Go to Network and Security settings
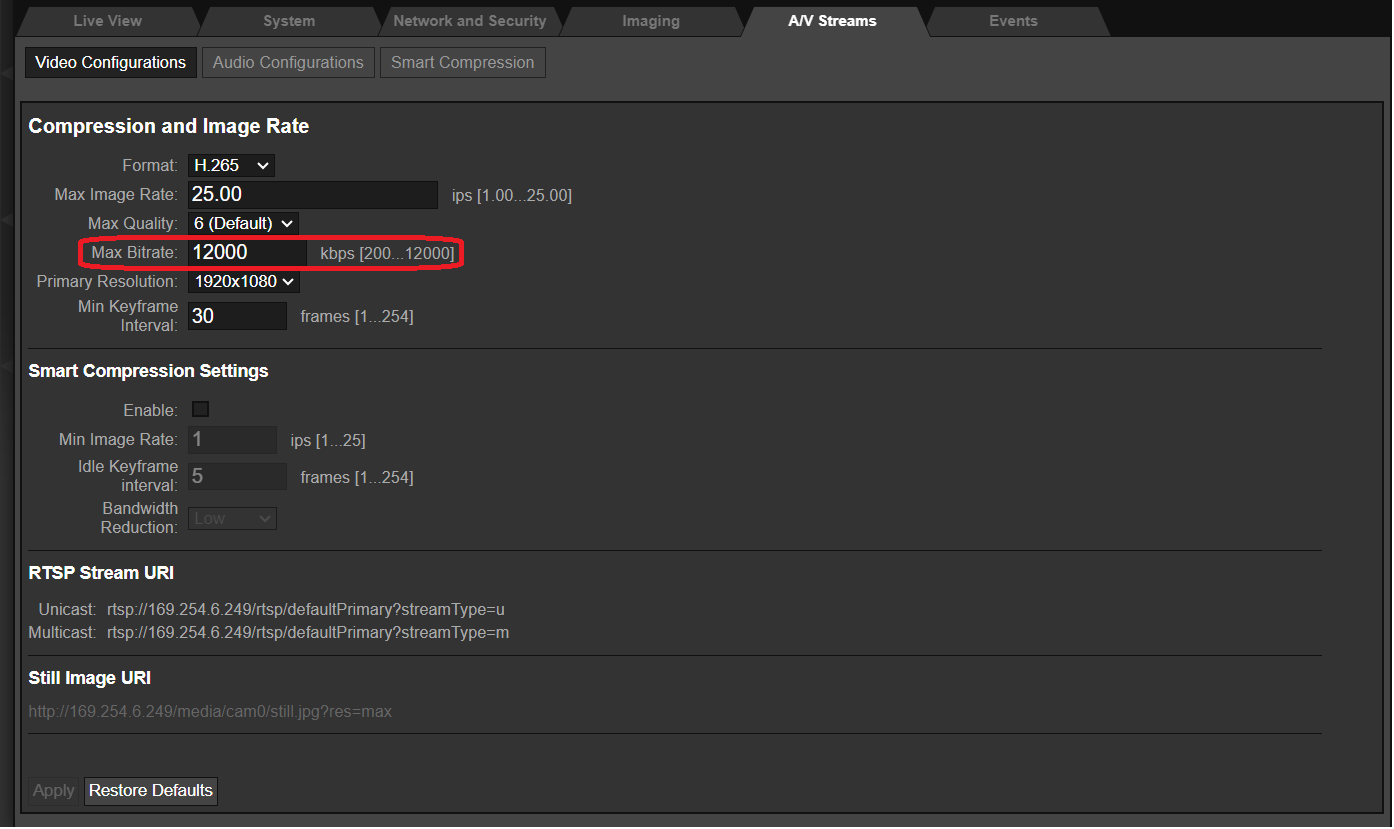The image size is (1394, 829). pos(470,20)
